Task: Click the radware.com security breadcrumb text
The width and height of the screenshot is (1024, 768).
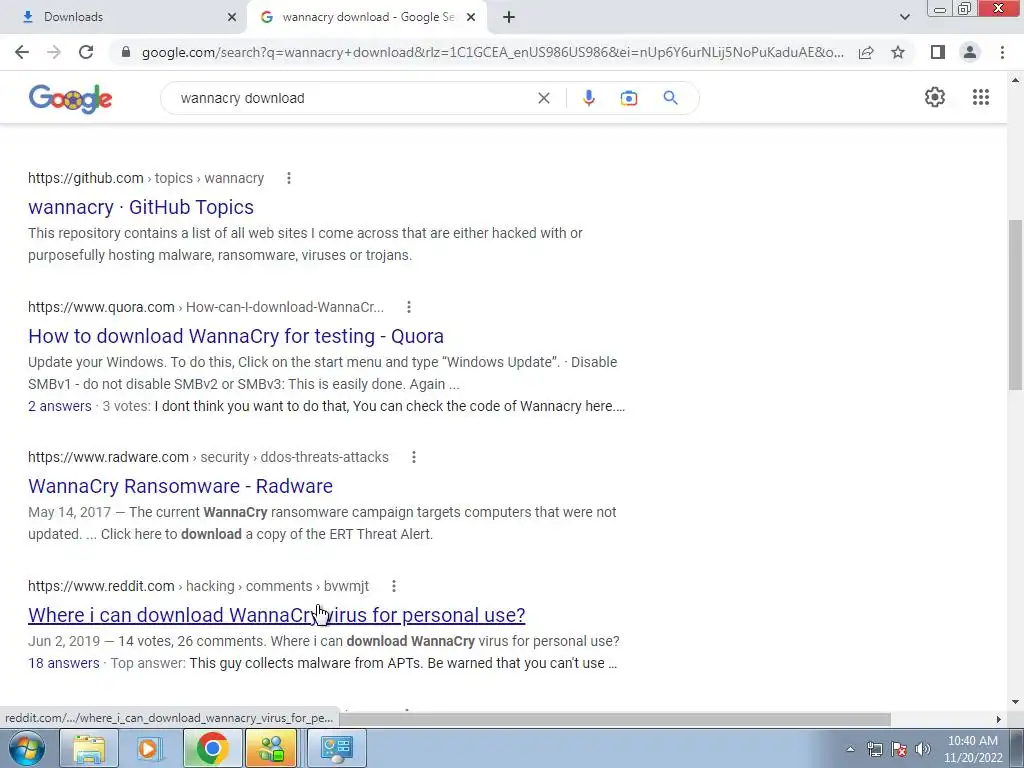Action: pyautogui.click(x=208, y=457)
